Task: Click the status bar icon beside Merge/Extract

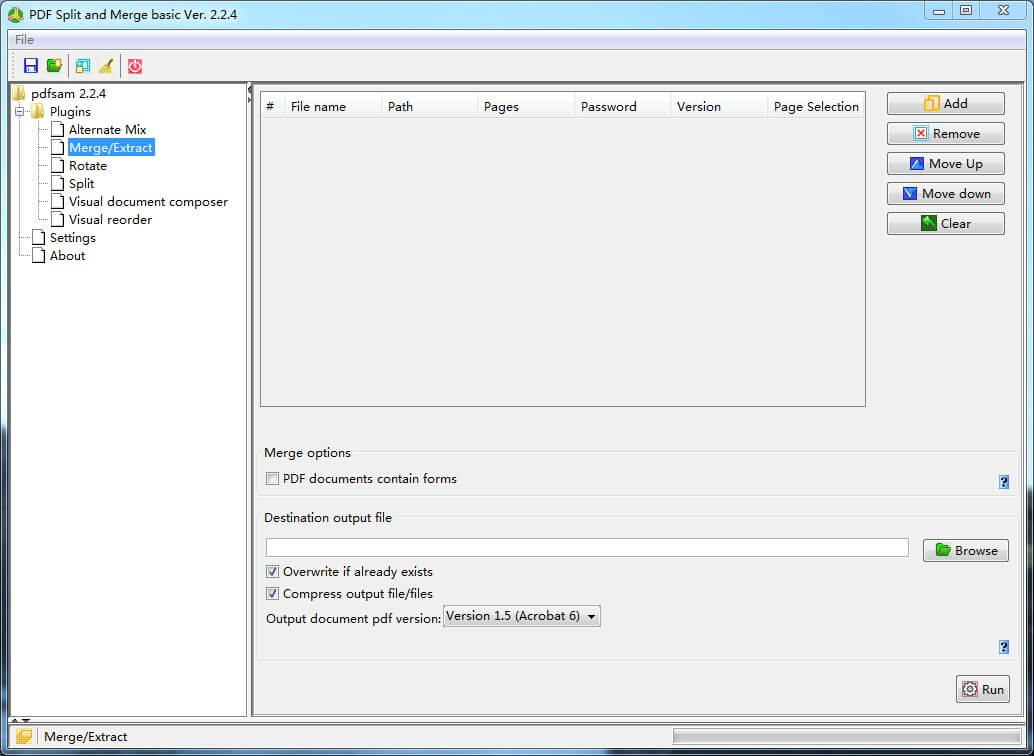Action: (24, 736)
